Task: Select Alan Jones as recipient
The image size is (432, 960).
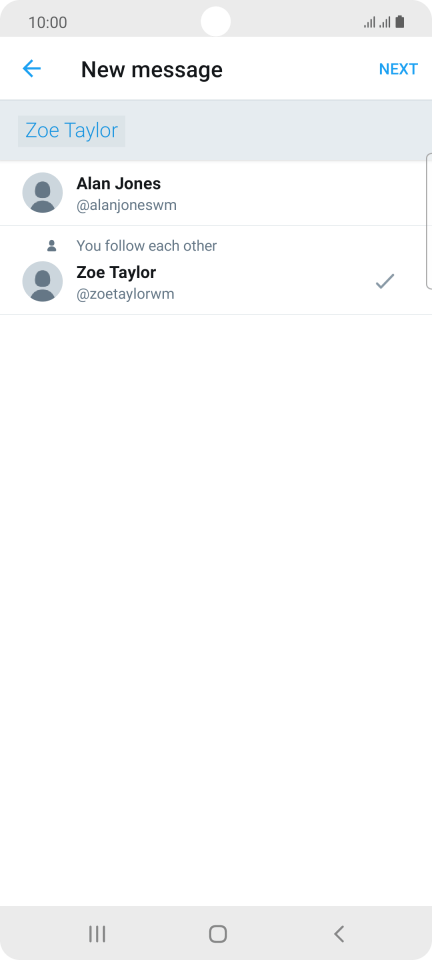Action: pyautogui.click(x=216, y=193)
